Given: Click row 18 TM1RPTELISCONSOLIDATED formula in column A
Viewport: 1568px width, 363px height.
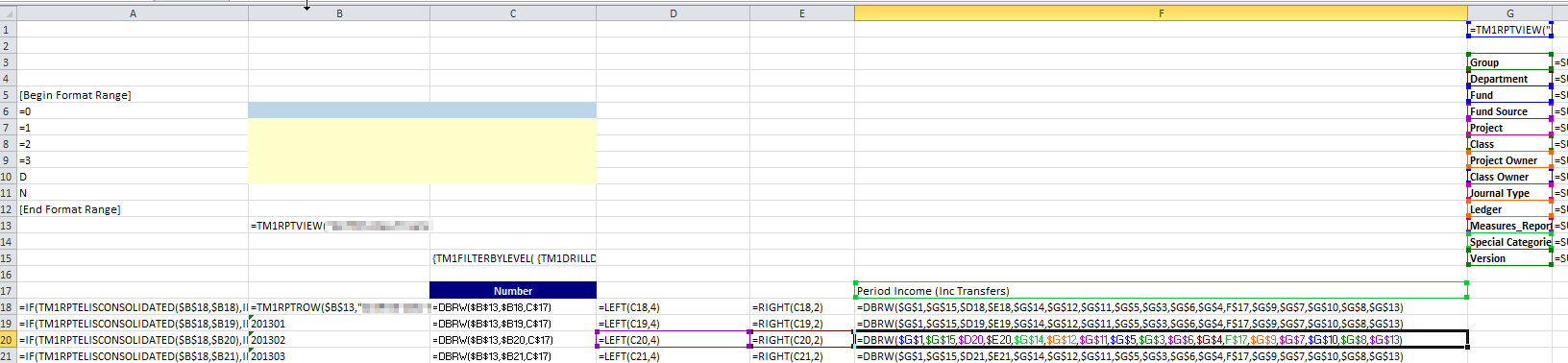Looking at the screenshot, I should click(133, 307).
